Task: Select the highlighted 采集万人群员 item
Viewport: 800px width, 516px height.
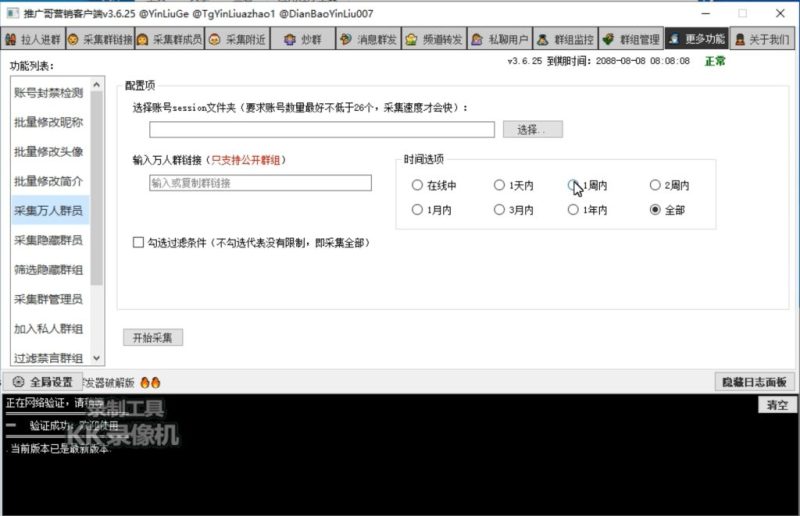Action: coord(48,210)
